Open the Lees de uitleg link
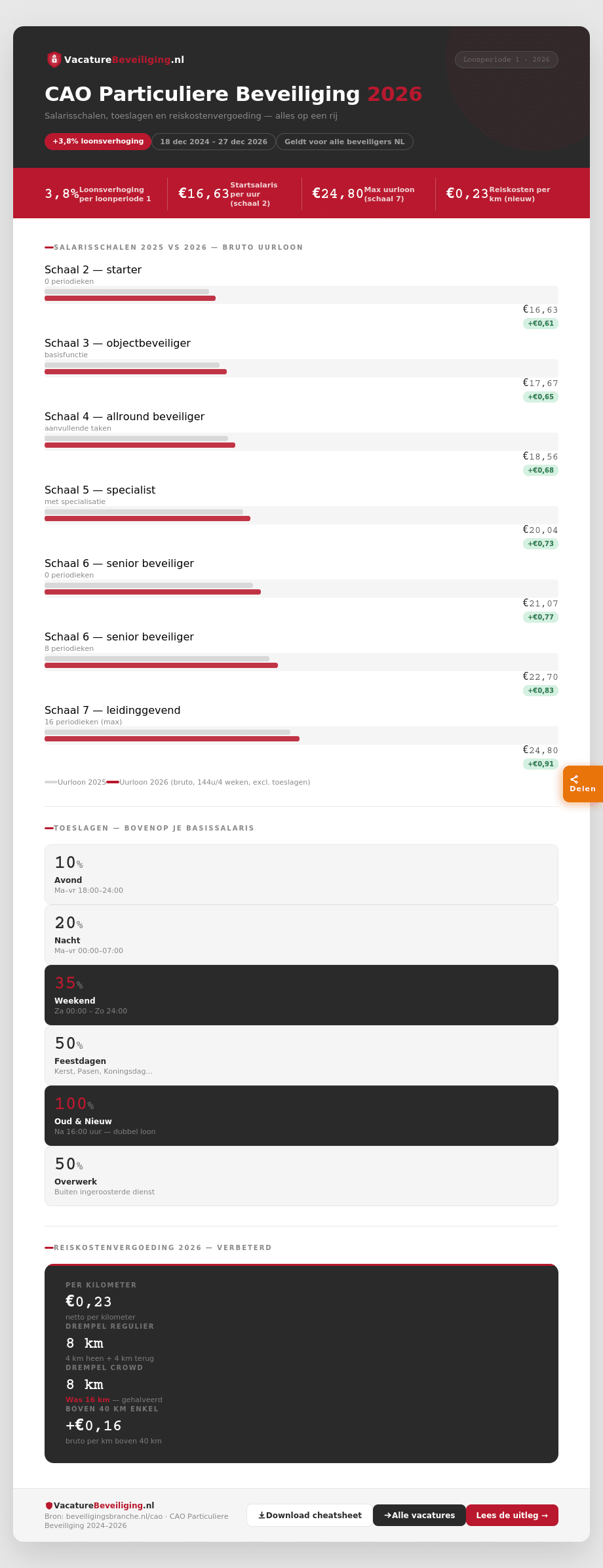 coord(511,1515)
